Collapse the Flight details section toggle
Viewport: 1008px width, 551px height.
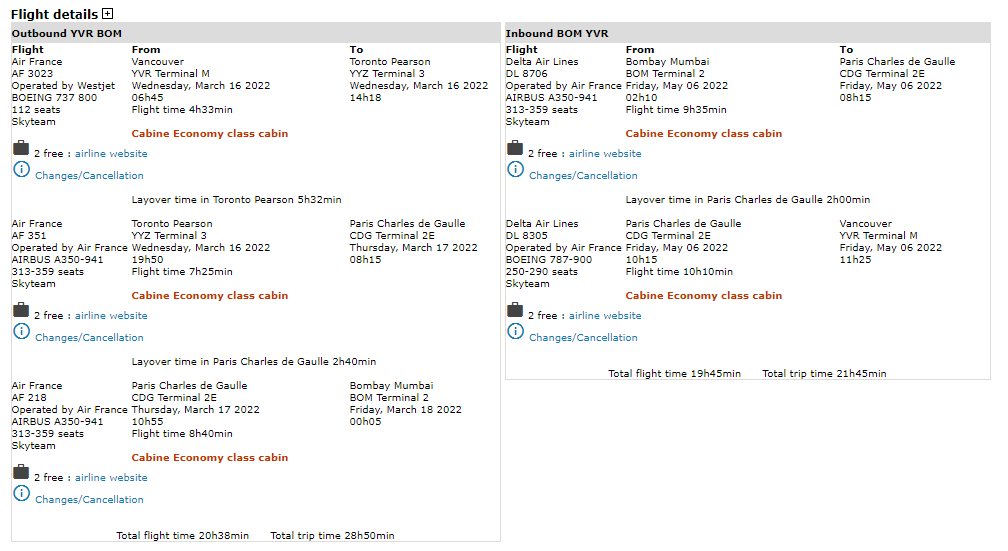tap(108, 14)
